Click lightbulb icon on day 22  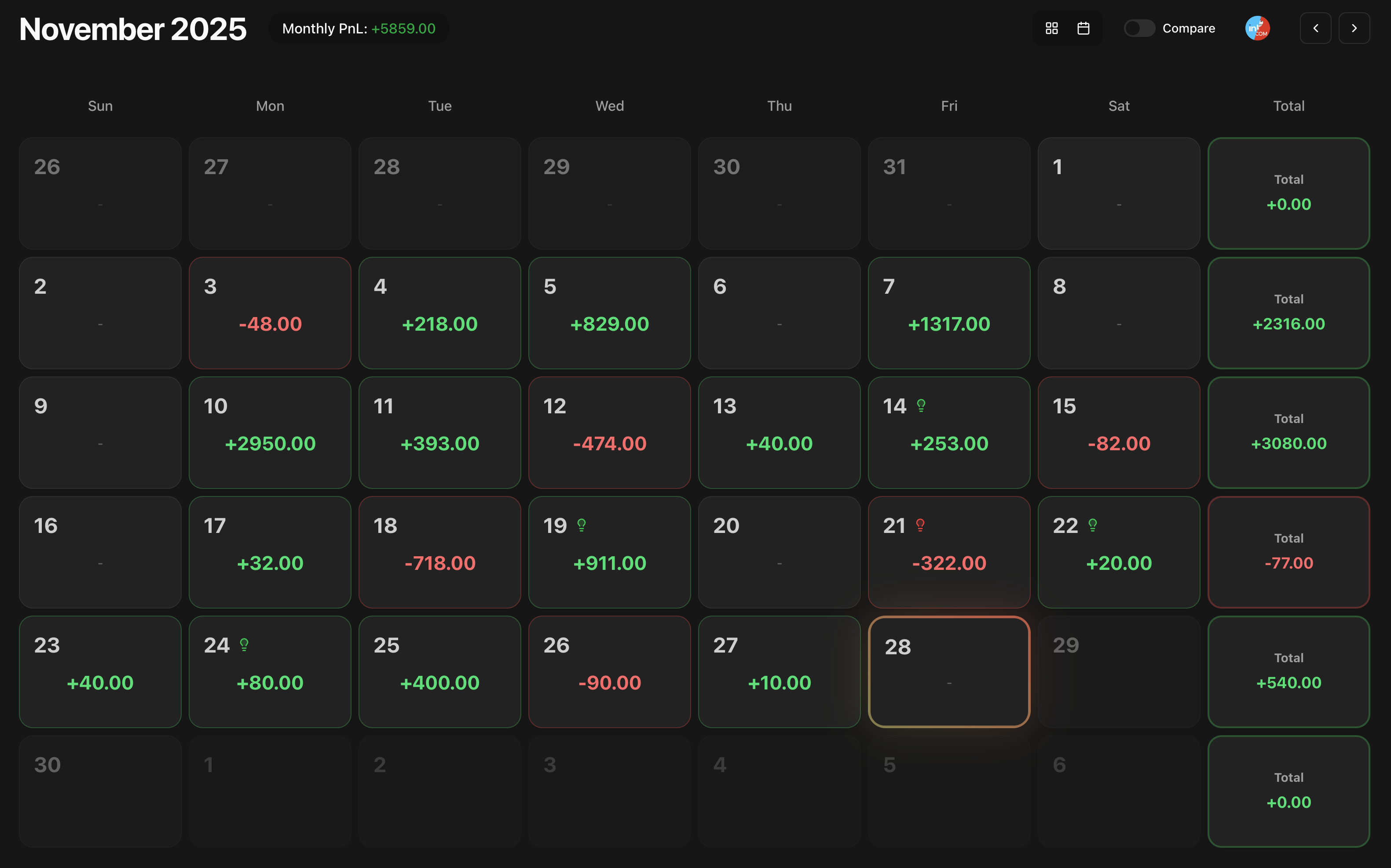coord(1092,525)
